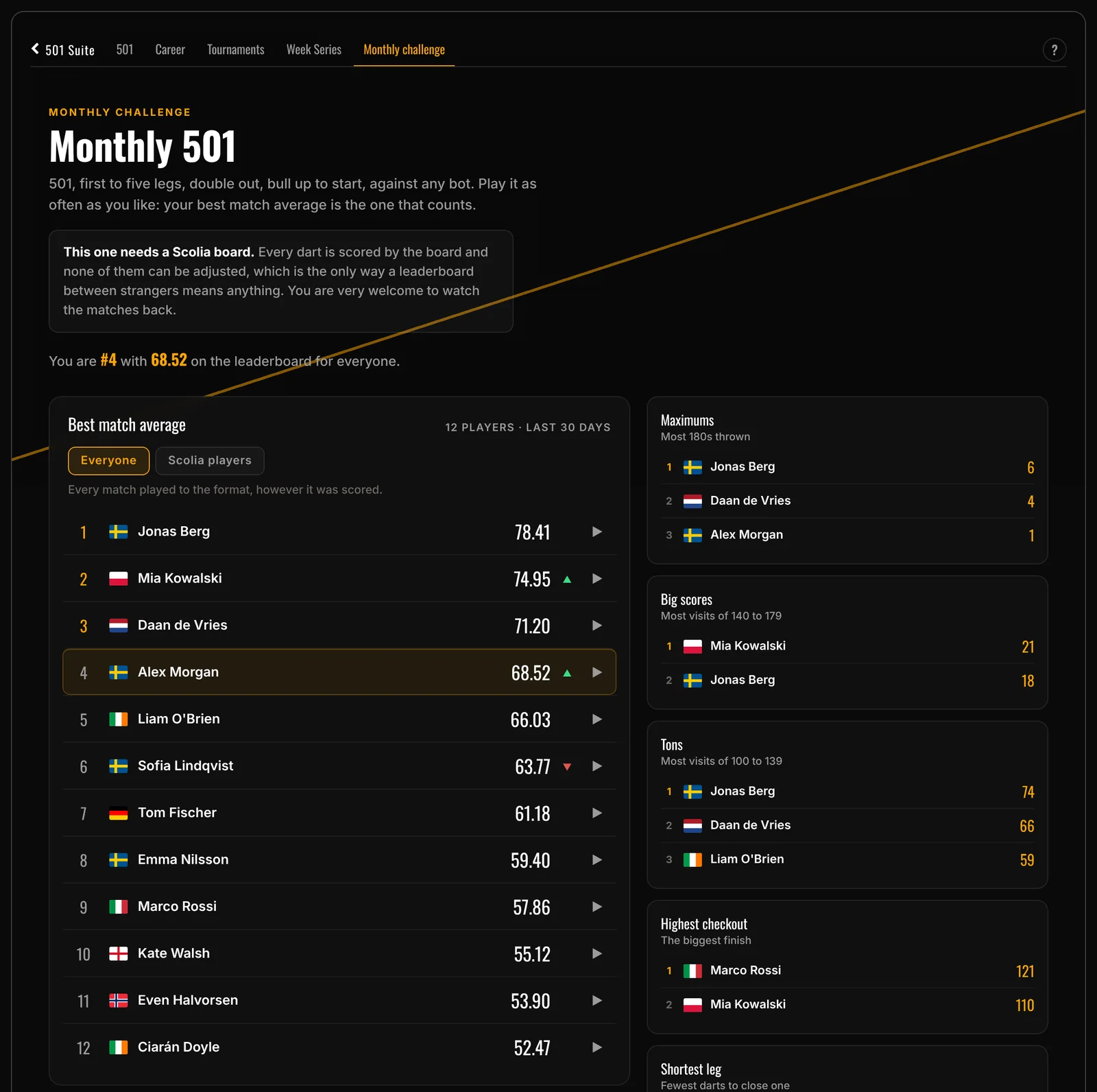Click the #4 rank in summary line
This screenshot has width=1097, height=1092.
click(108, 360)
